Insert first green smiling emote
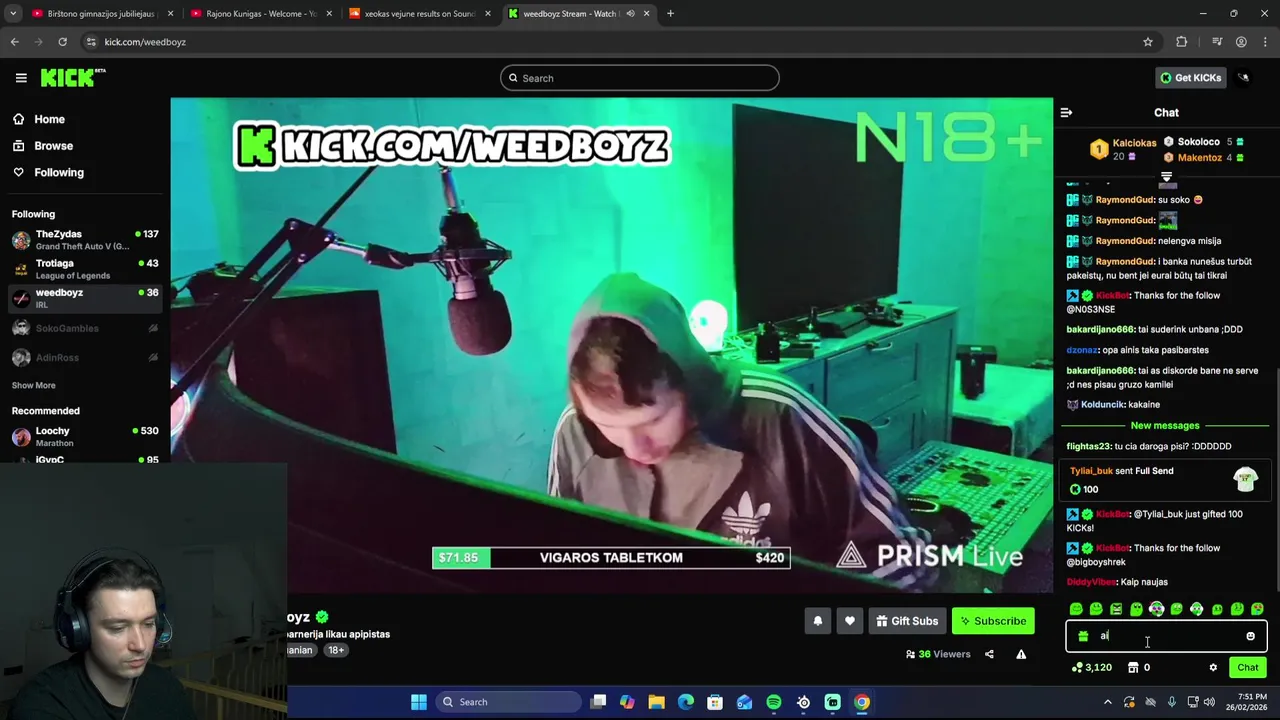This screenshot has width=1280, height=720. pos(1076,609)
